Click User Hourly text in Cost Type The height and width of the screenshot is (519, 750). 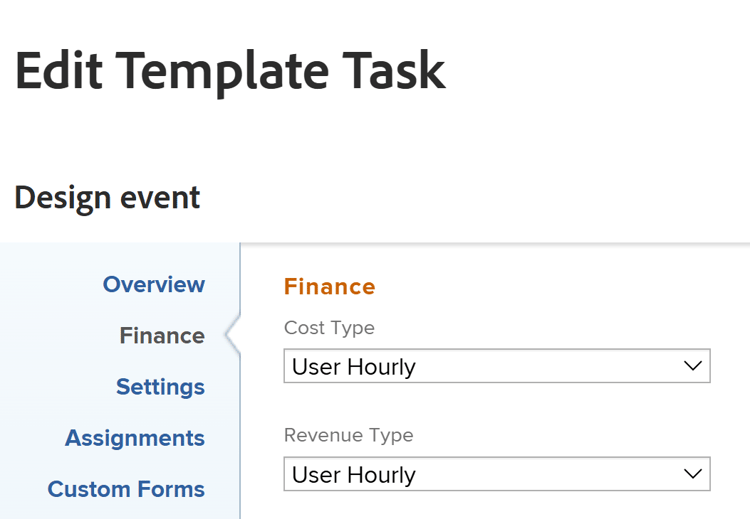tap(354, 367)
